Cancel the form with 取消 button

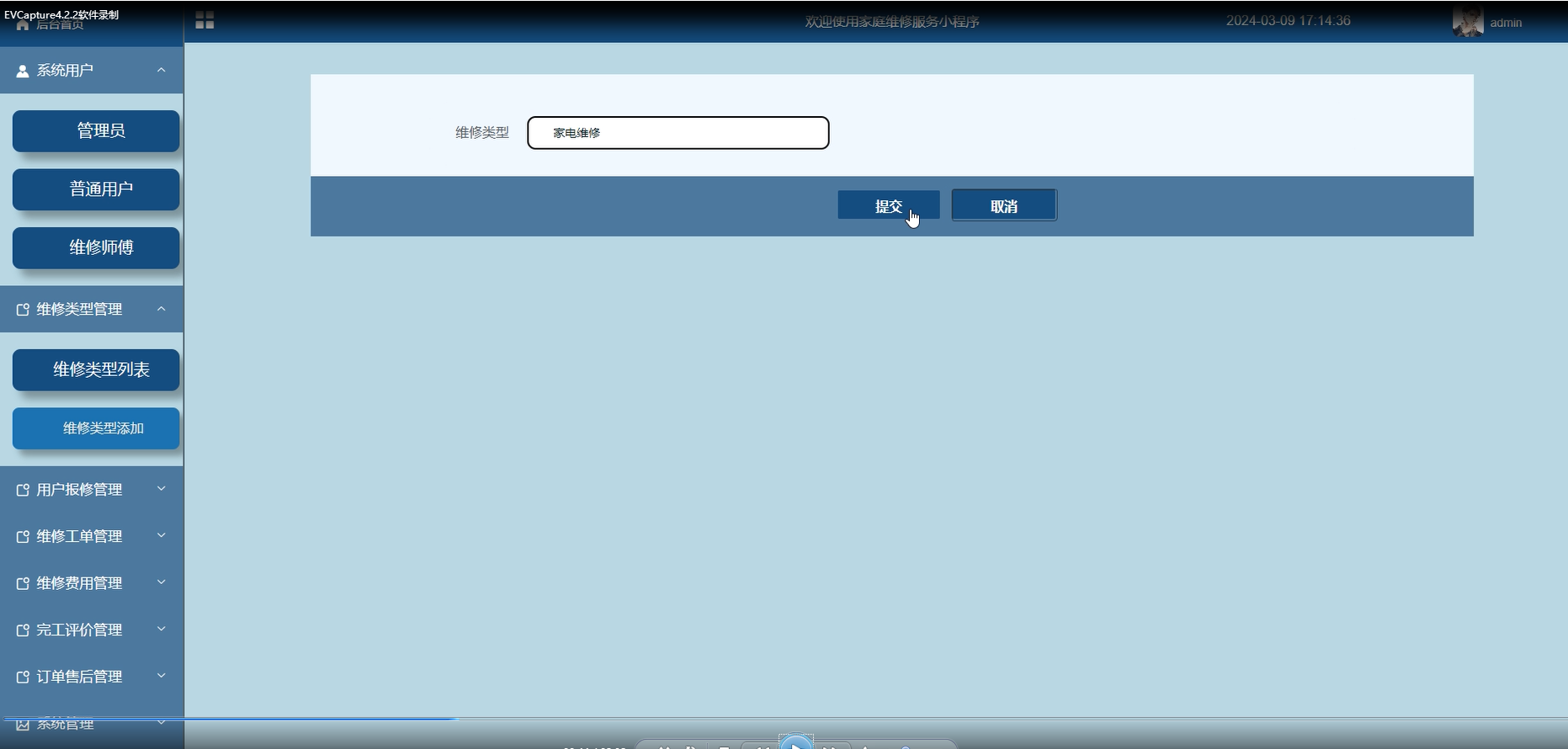(1004, 205)
